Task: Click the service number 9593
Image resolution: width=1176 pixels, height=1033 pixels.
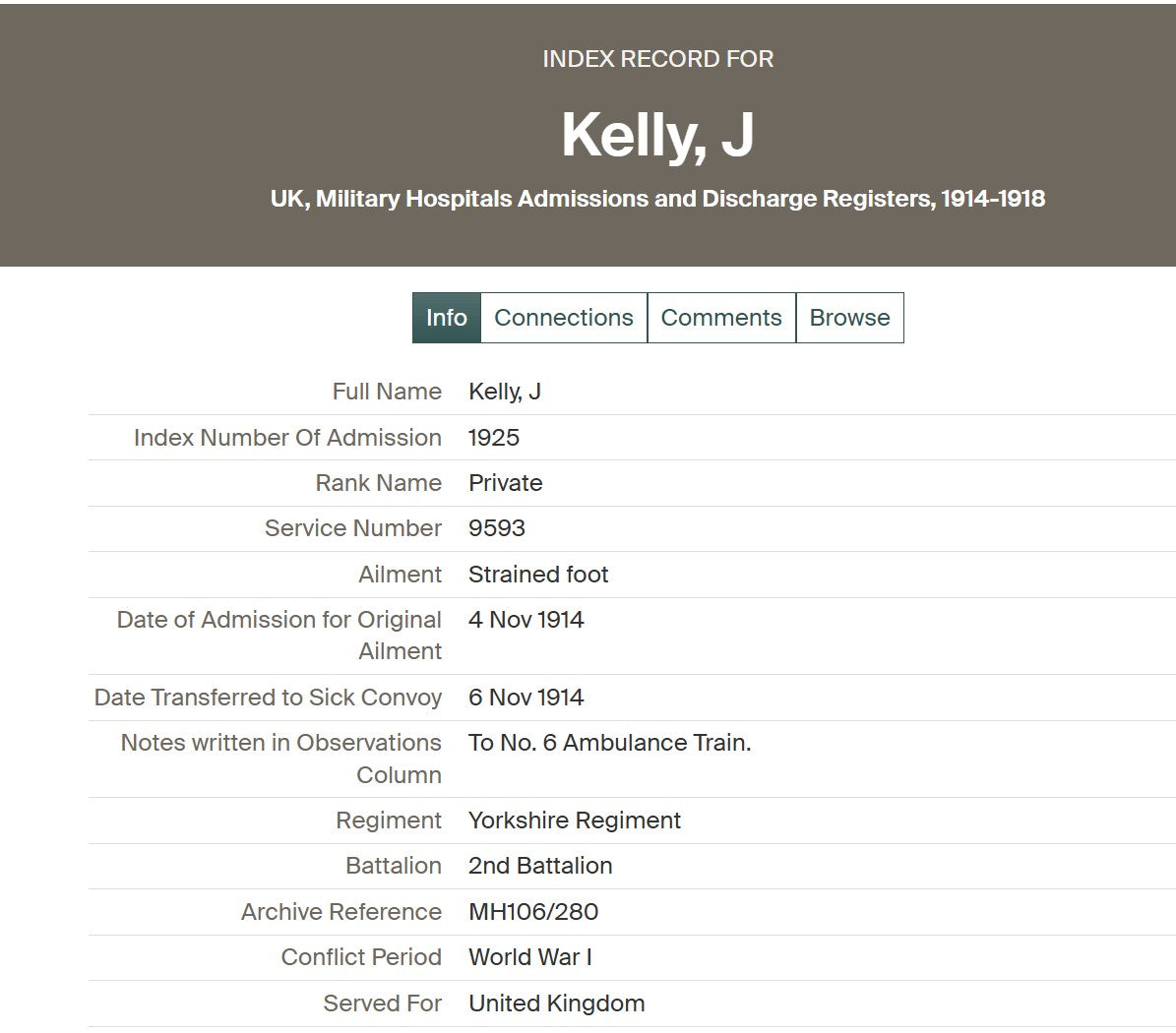Action: coord(497,528)
